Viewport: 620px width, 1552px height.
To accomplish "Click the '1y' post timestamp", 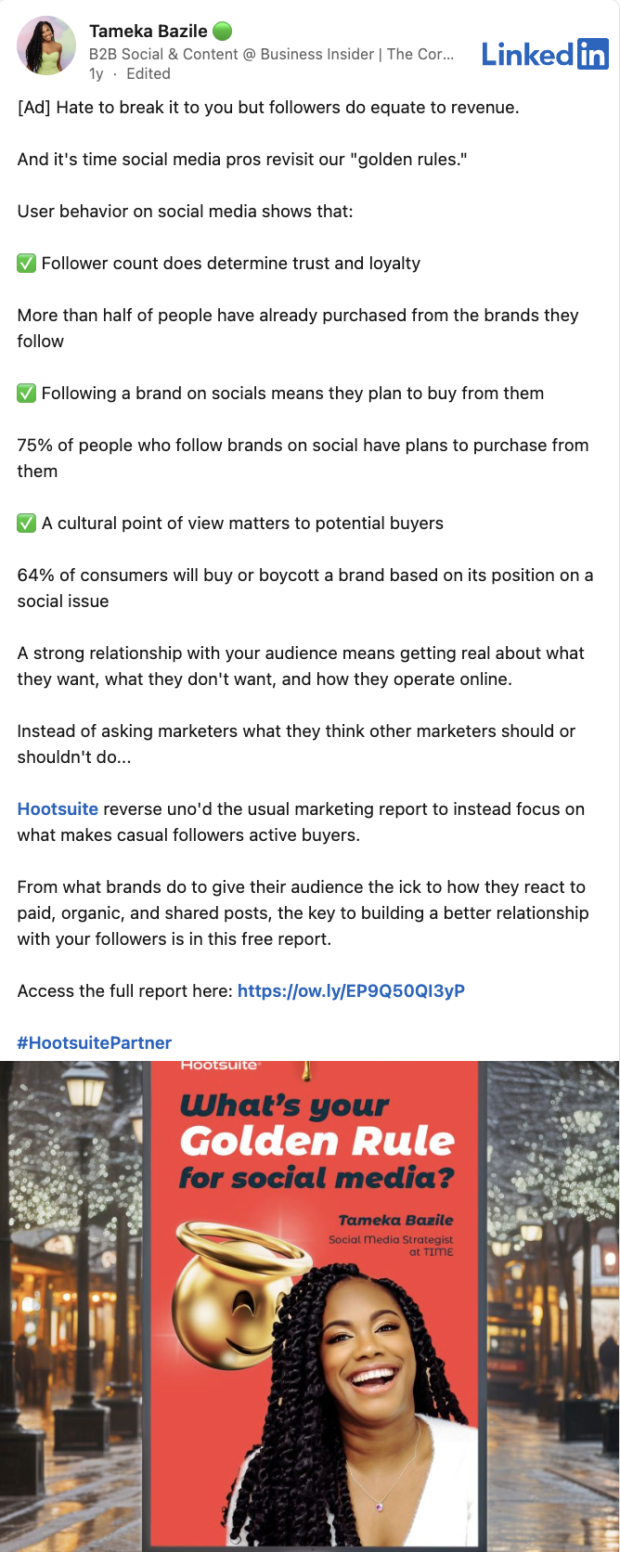I will point(96,73).
